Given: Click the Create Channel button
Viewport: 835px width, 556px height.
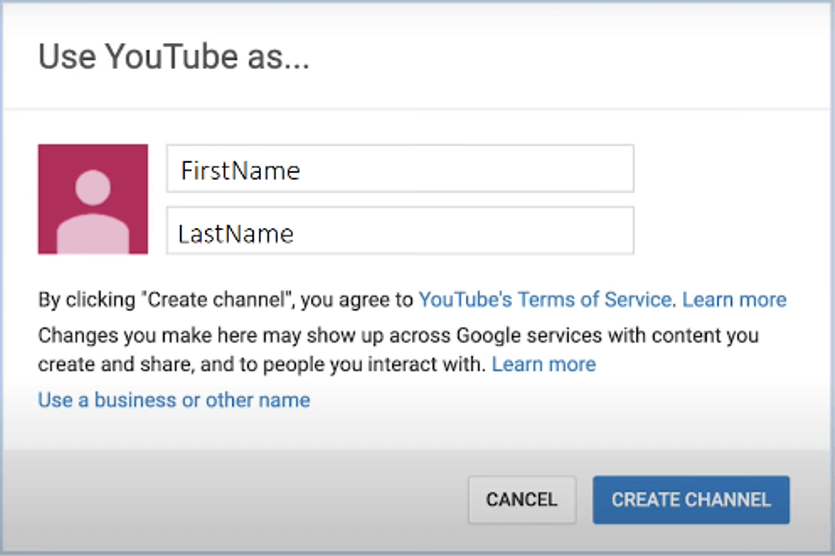Looking at the screenshot, I should click(691, 500).
